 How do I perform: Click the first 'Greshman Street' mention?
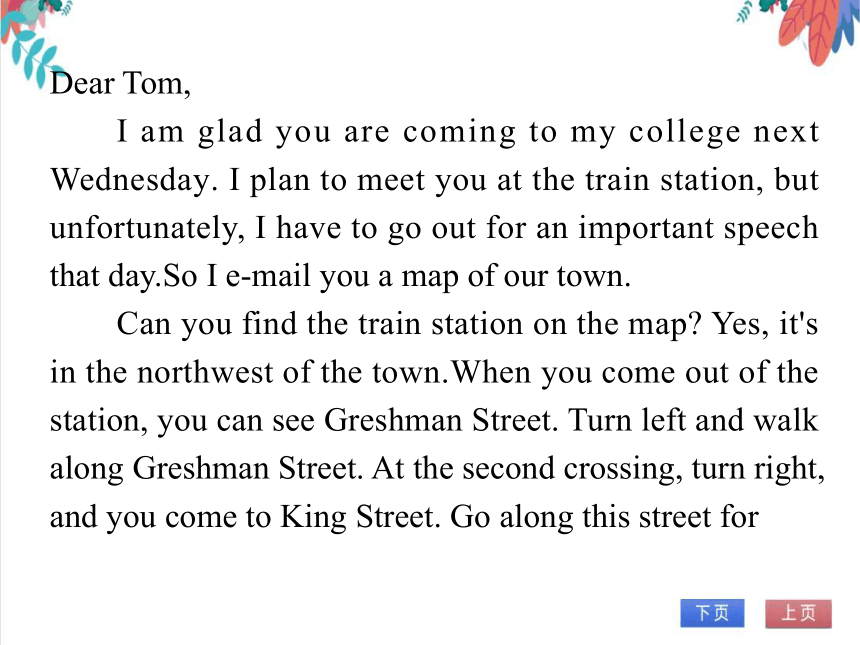(438, 421)
